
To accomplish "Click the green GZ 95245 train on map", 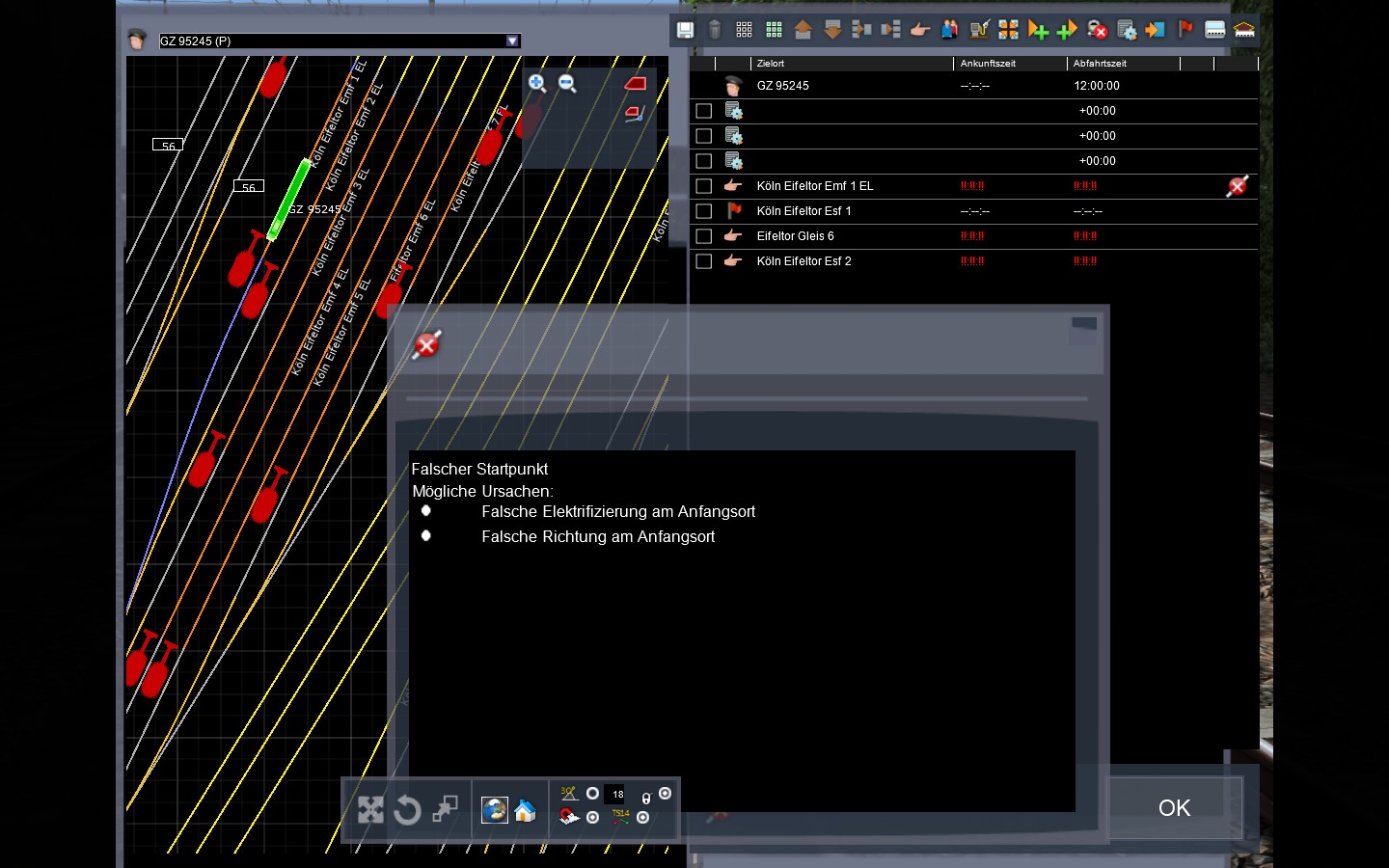I will [288, 198].
